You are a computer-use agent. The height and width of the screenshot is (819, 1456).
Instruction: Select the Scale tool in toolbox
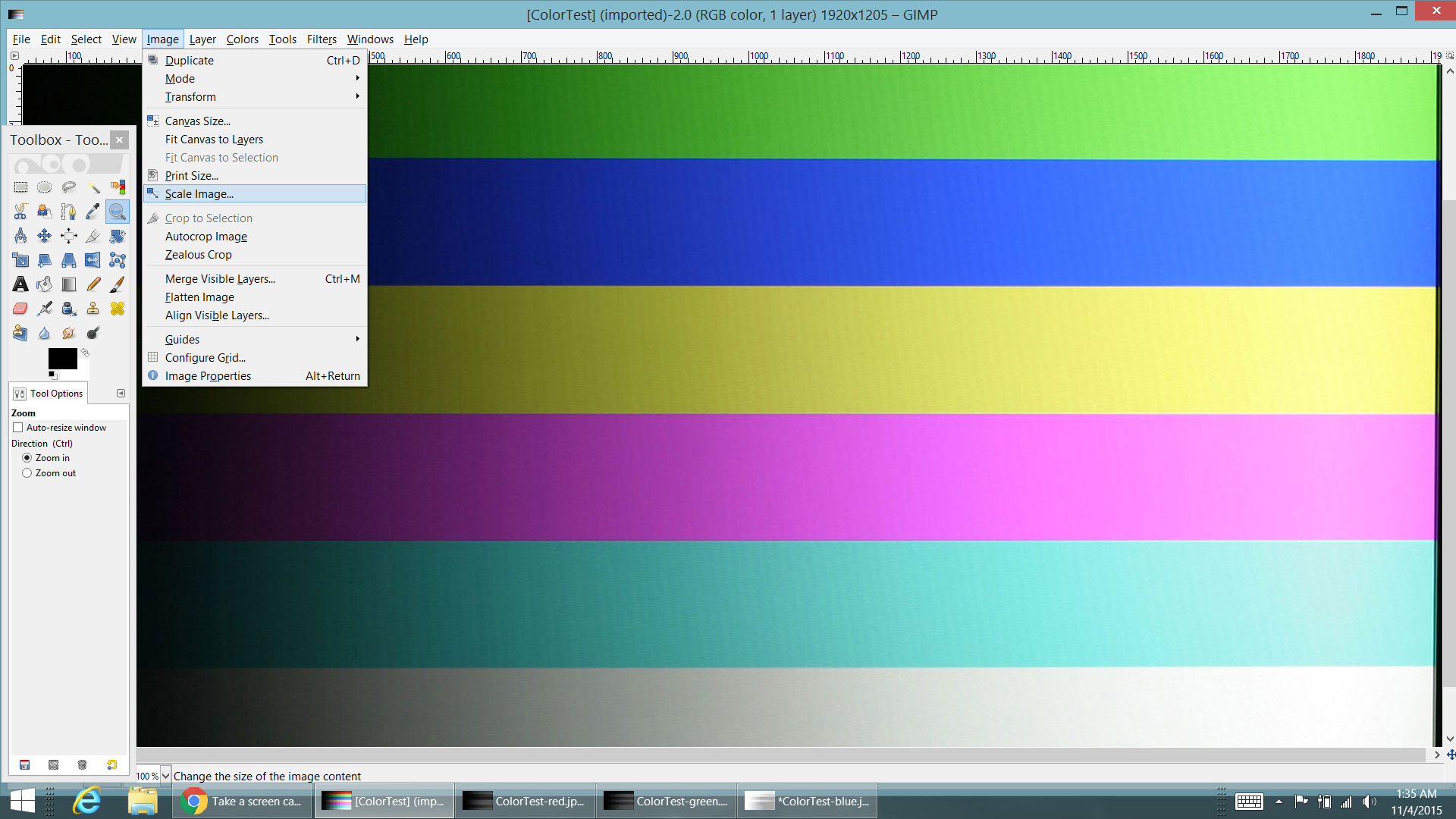click(x=20, y=260)
